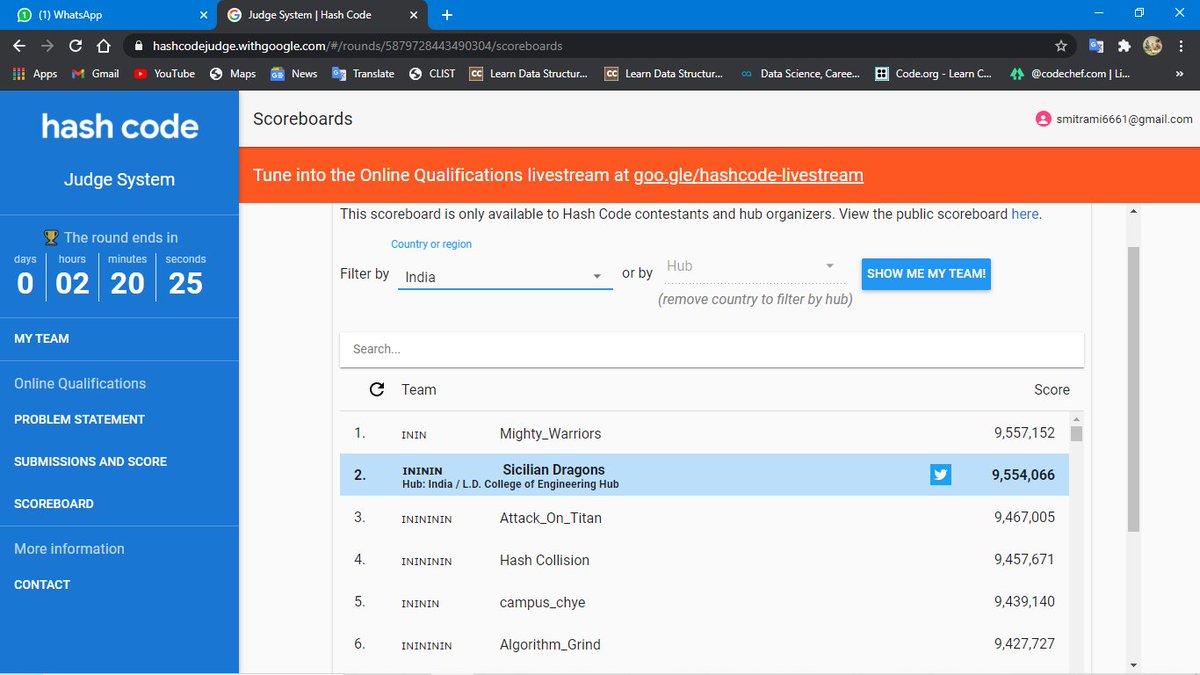Click the user avatar icon beside the email
1200x675 pixels.
coord(1044,119)
